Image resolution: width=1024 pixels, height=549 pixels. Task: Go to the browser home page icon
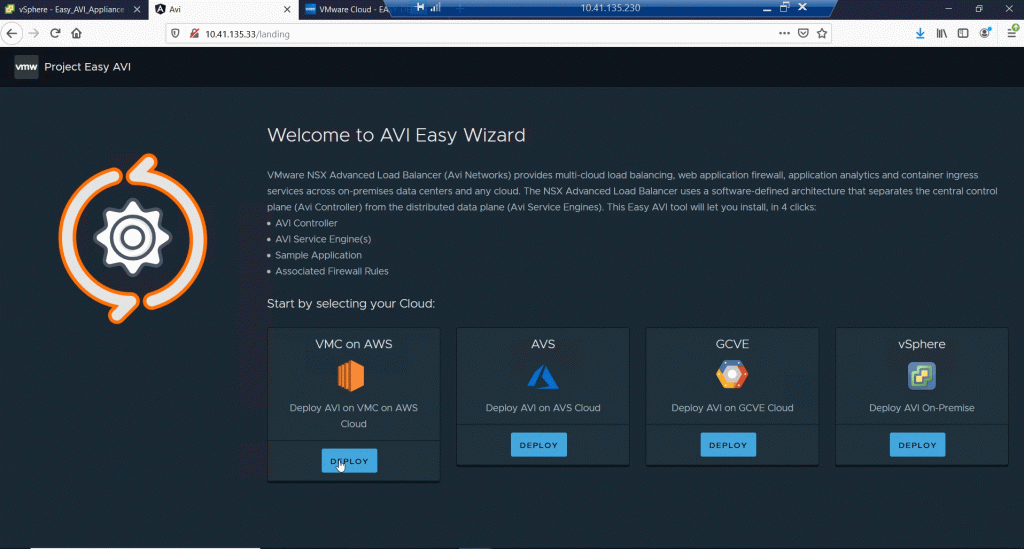click(x=76, y=33)
